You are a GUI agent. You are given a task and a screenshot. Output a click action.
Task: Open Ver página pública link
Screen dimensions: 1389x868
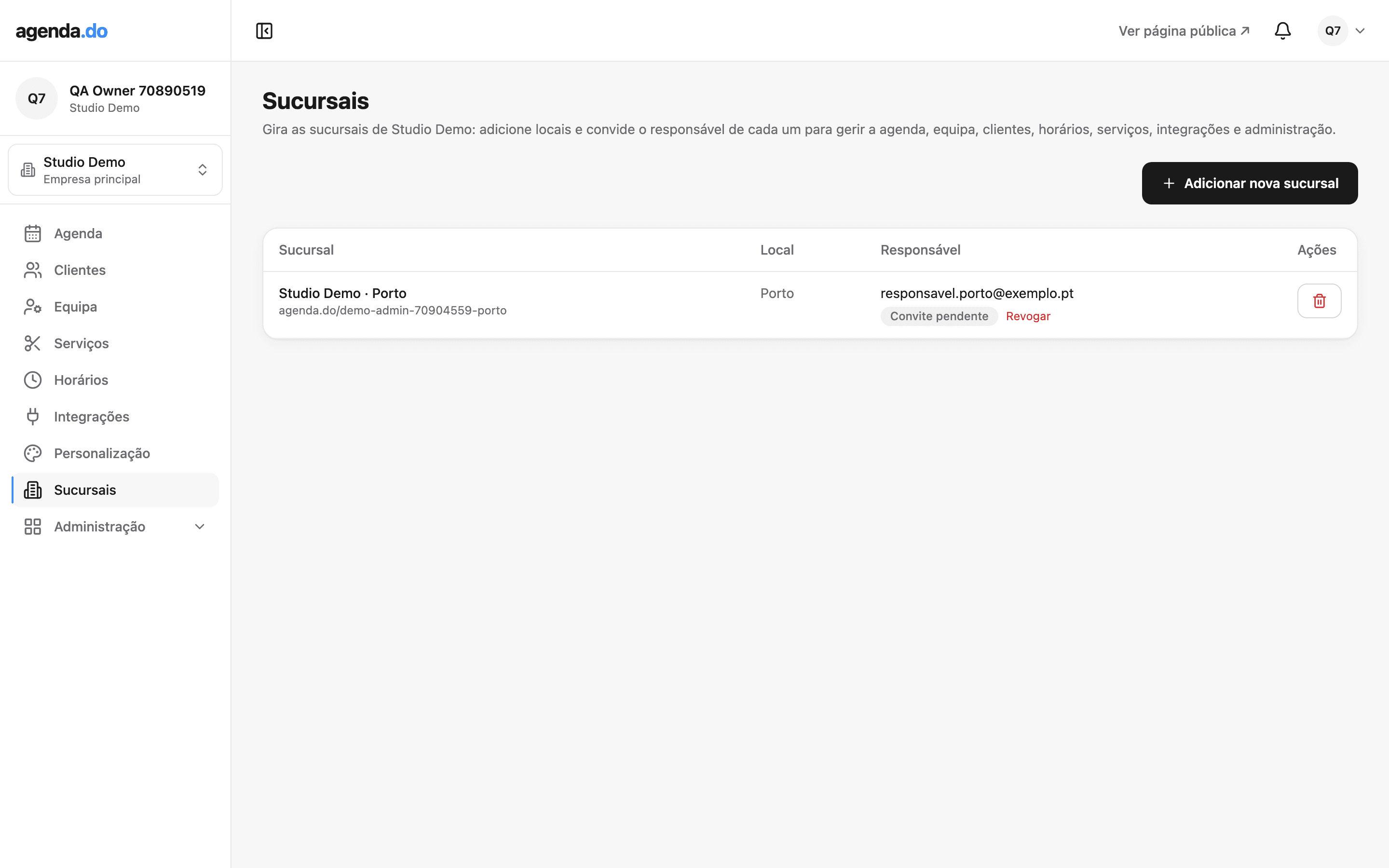(x=1184, y=31)
